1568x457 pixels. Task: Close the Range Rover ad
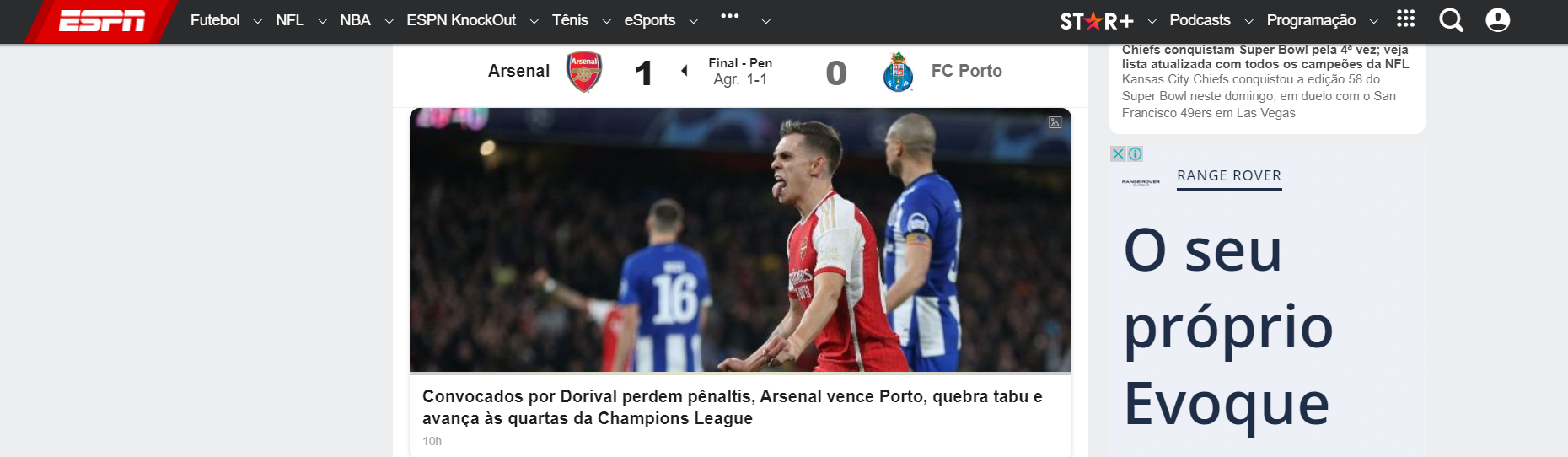point(1118,153)
